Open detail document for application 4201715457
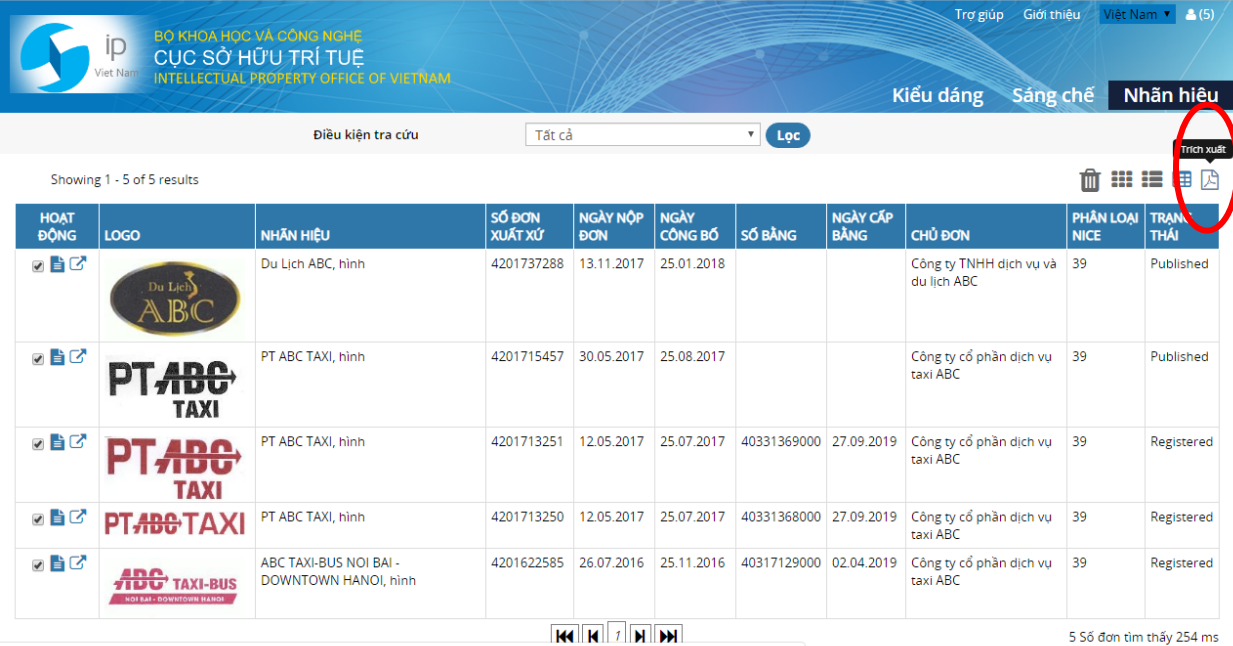Image resolution: width=1233 pixels, height=646 pixels. click(x=58, y=357)
